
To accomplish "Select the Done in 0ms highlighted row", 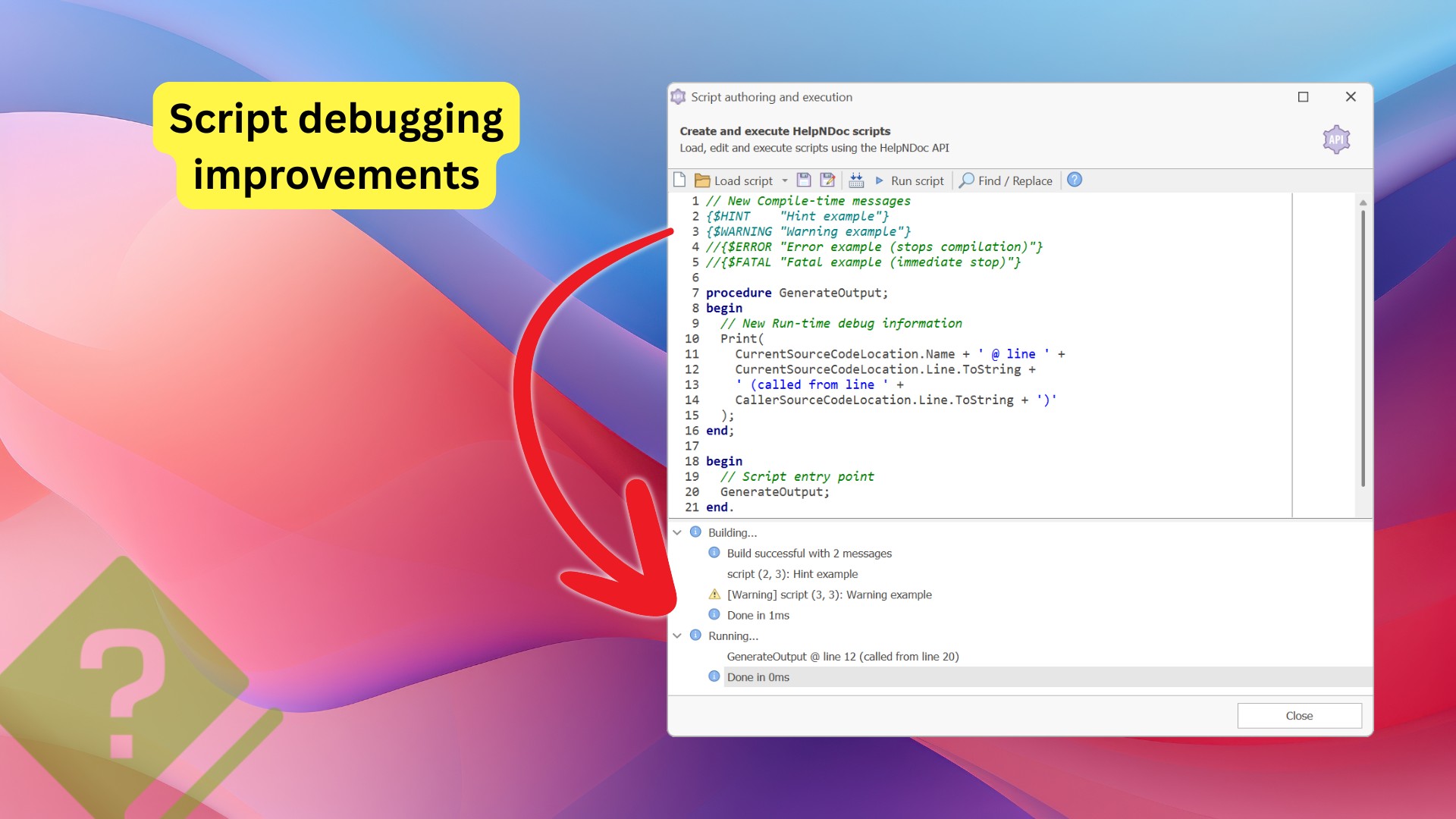I will pos(758,676).
